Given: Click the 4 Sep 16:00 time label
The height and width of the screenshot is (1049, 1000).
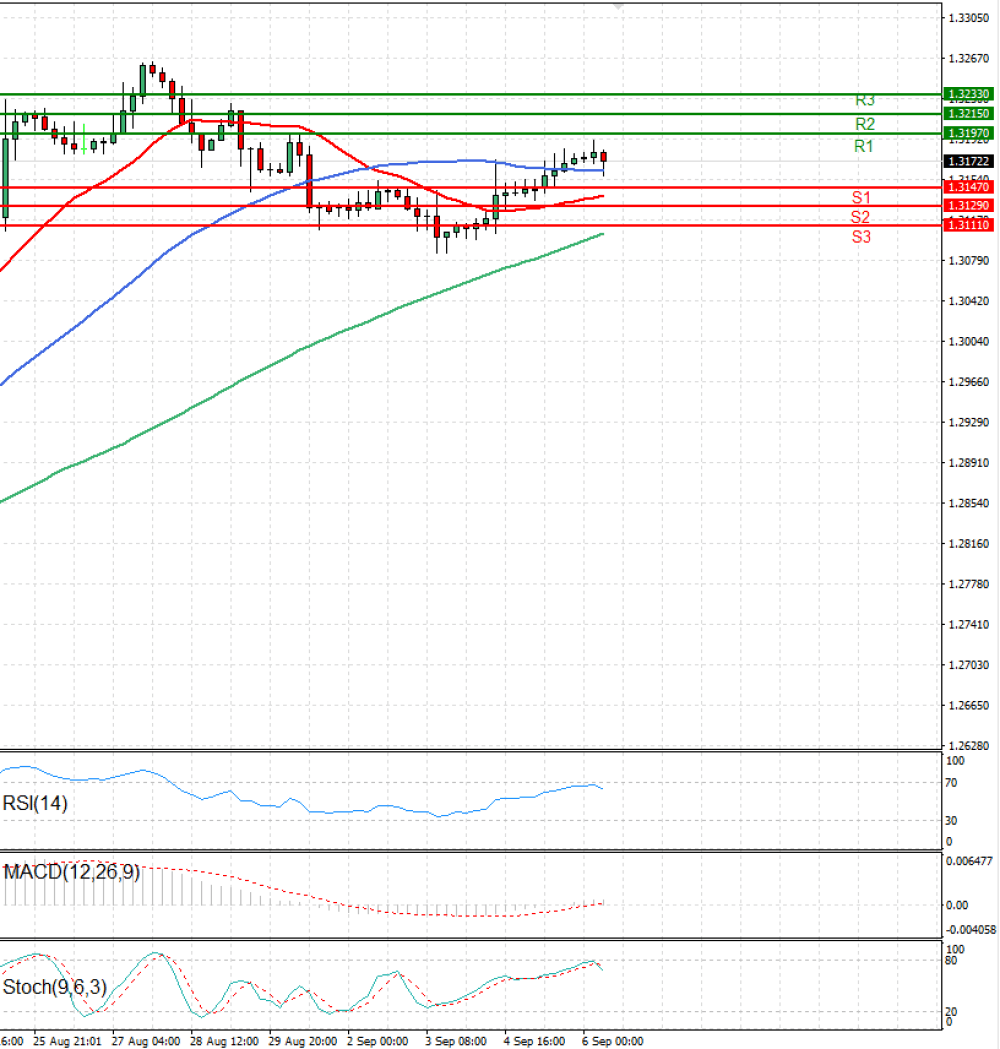Looking at the screenshot, I should coord(534,1042).
